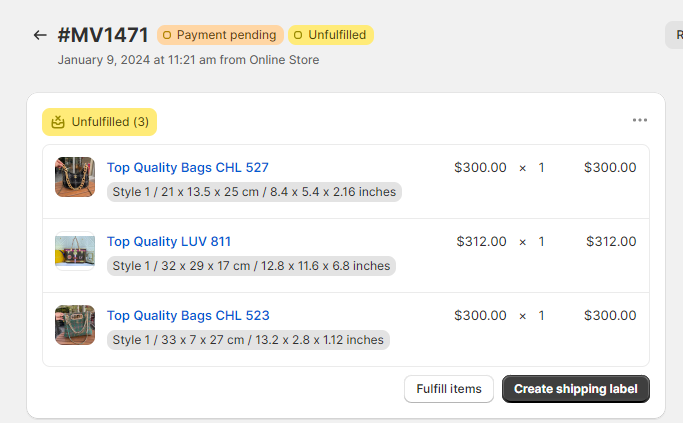Click the partially visible button at top right
This screenshot has width=683, height=423.
pos(674,35)
